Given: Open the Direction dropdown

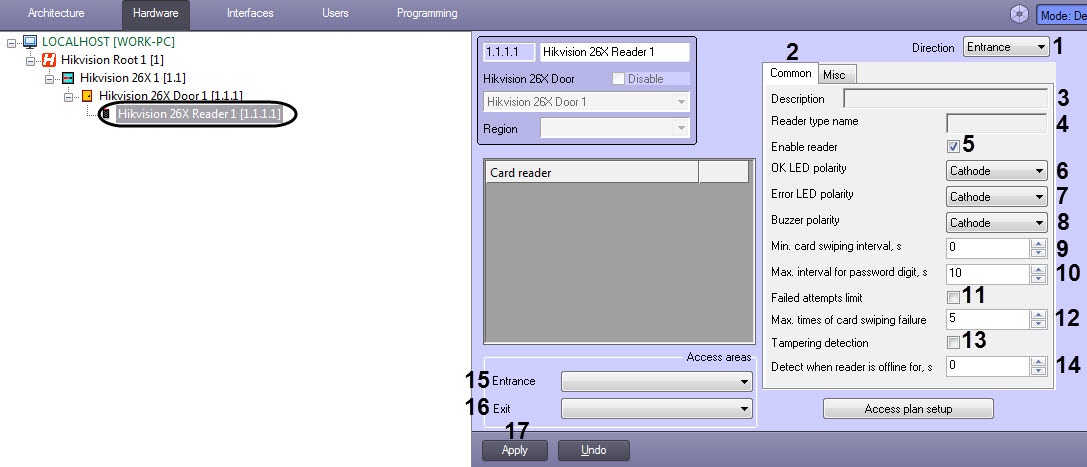Looking at the screenshot, I should [x=1006, y=47].
